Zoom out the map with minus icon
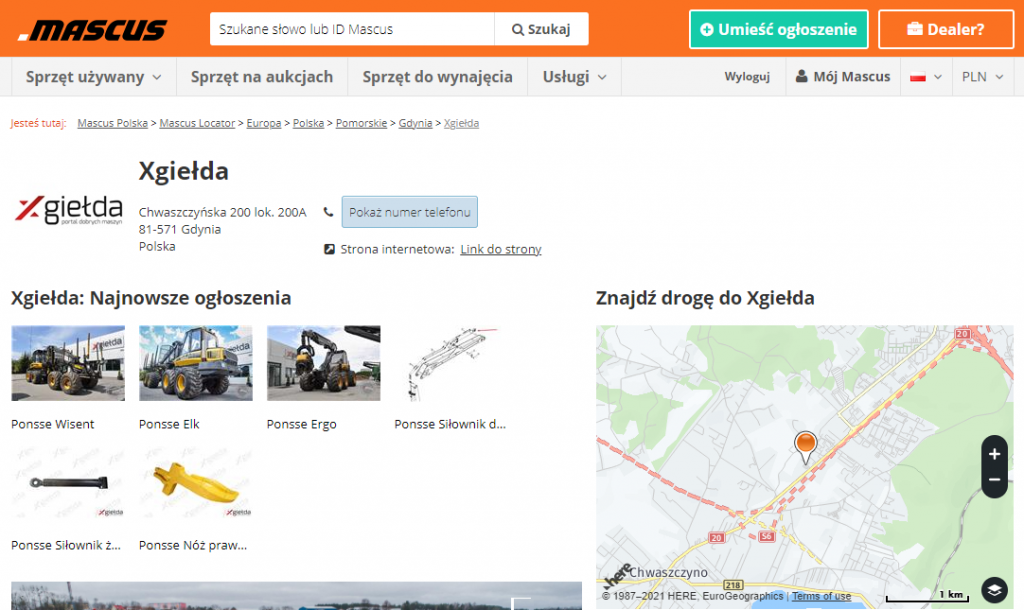 tap(994, 480)
